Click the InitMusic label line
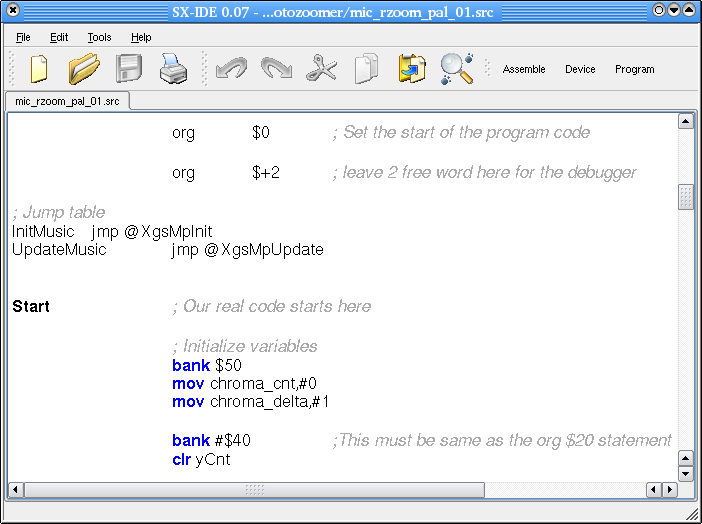702x524 pixels. [x=112, y=232]
